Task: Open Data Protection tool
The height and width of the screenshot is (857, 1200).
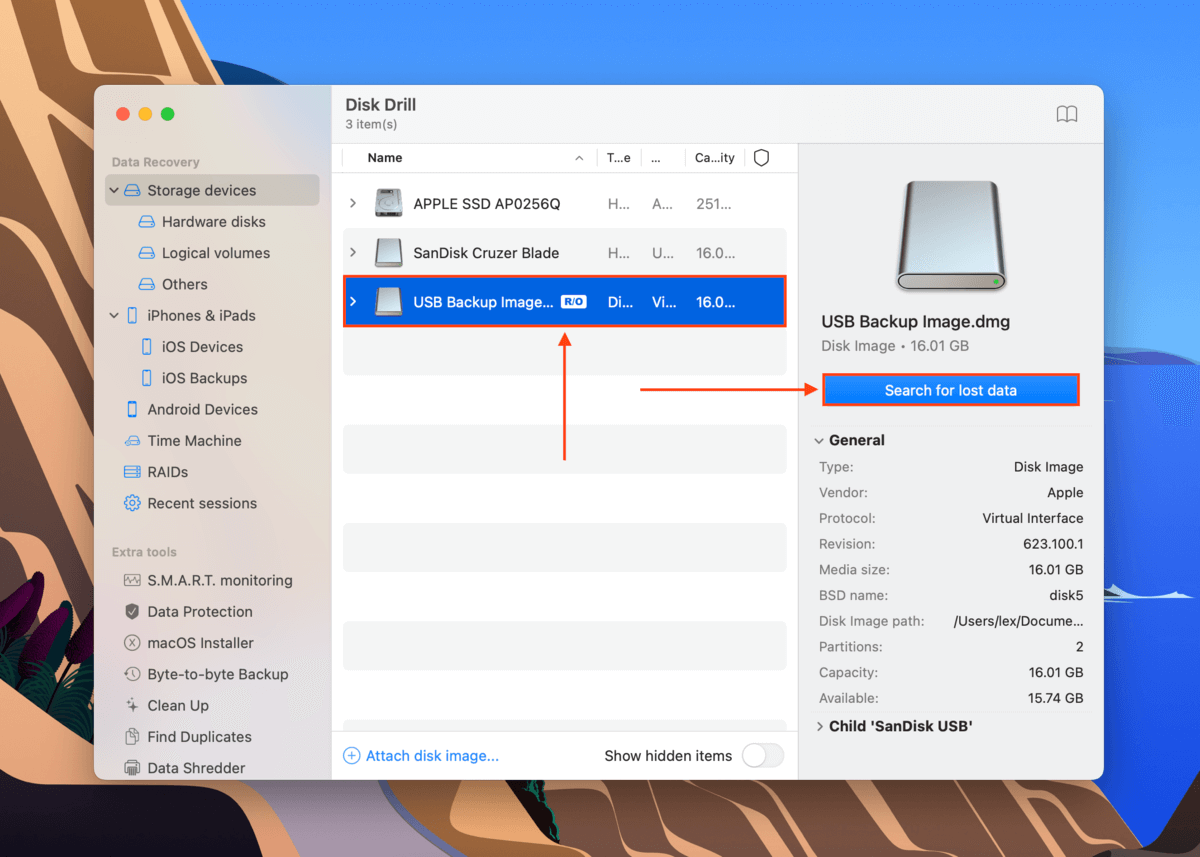Action: pyautogui.click(x=200, y=611)
